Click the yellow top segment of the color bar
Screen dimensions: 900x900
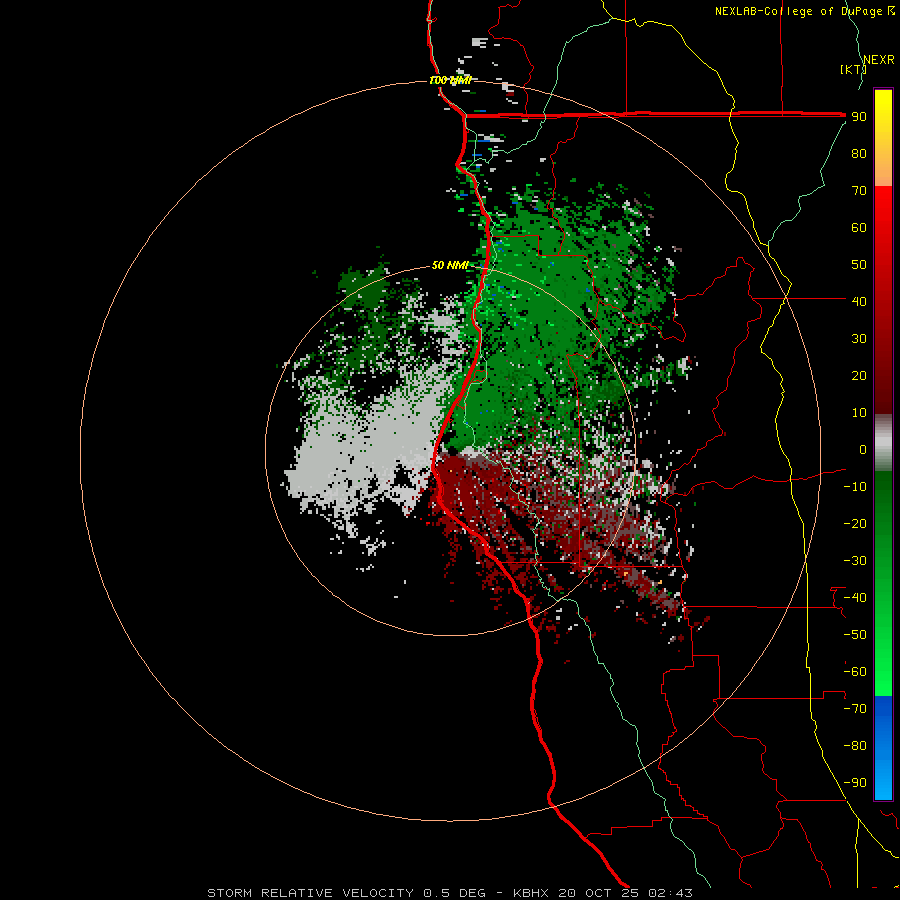pos(883,137)
